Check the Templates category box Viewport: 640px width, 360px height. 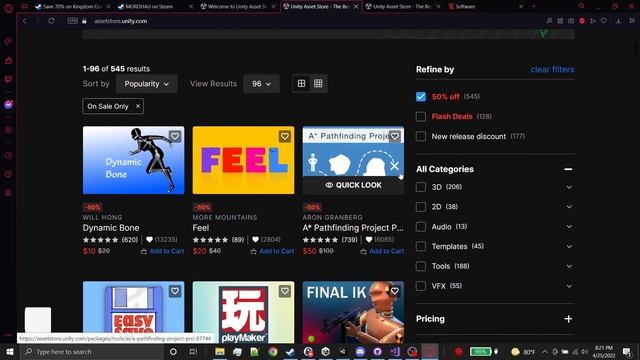(x=421, y=247)
